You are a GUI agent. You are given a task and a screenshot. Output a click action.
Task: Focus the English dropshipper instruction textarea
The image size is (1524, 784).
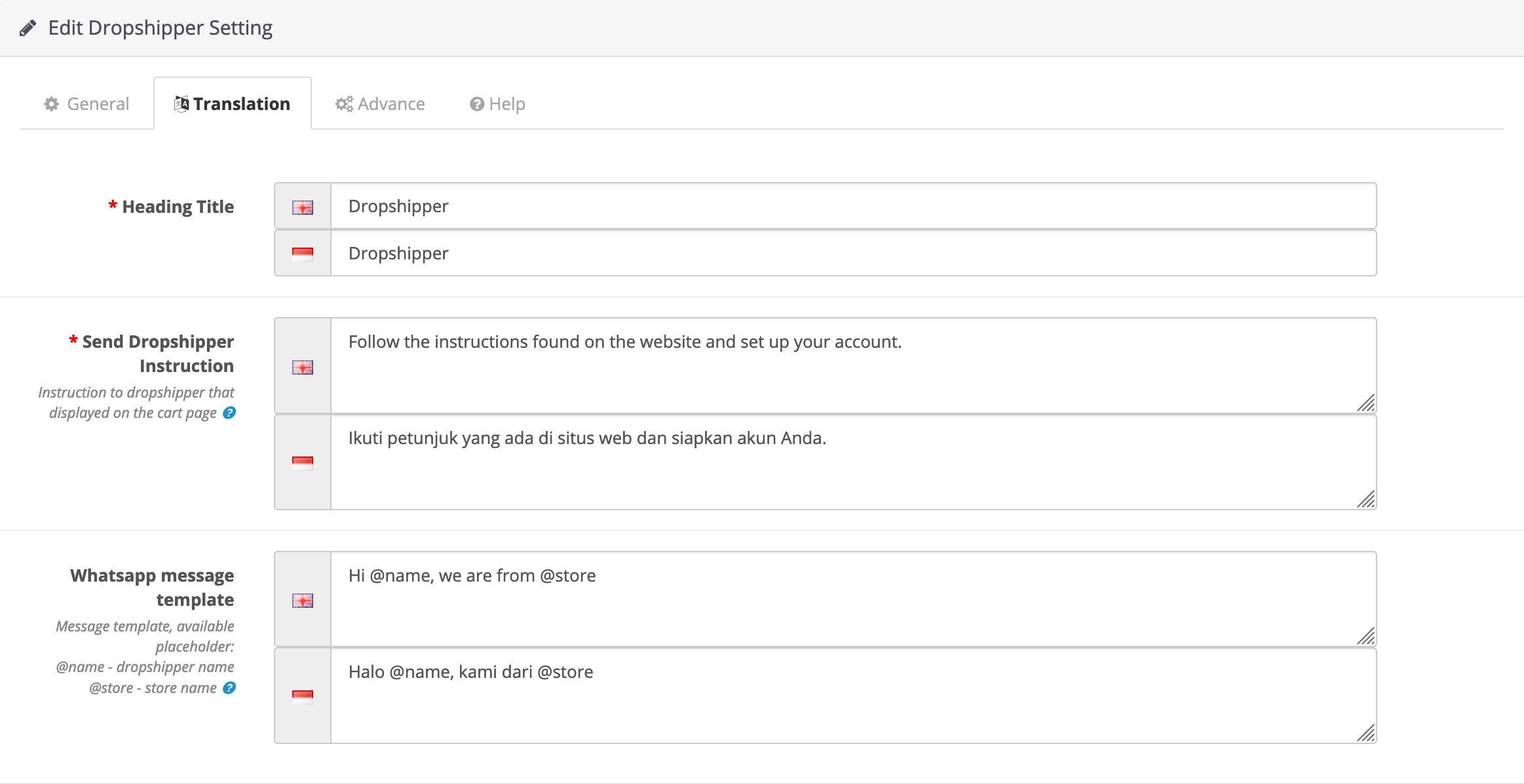tap(852, 366)
